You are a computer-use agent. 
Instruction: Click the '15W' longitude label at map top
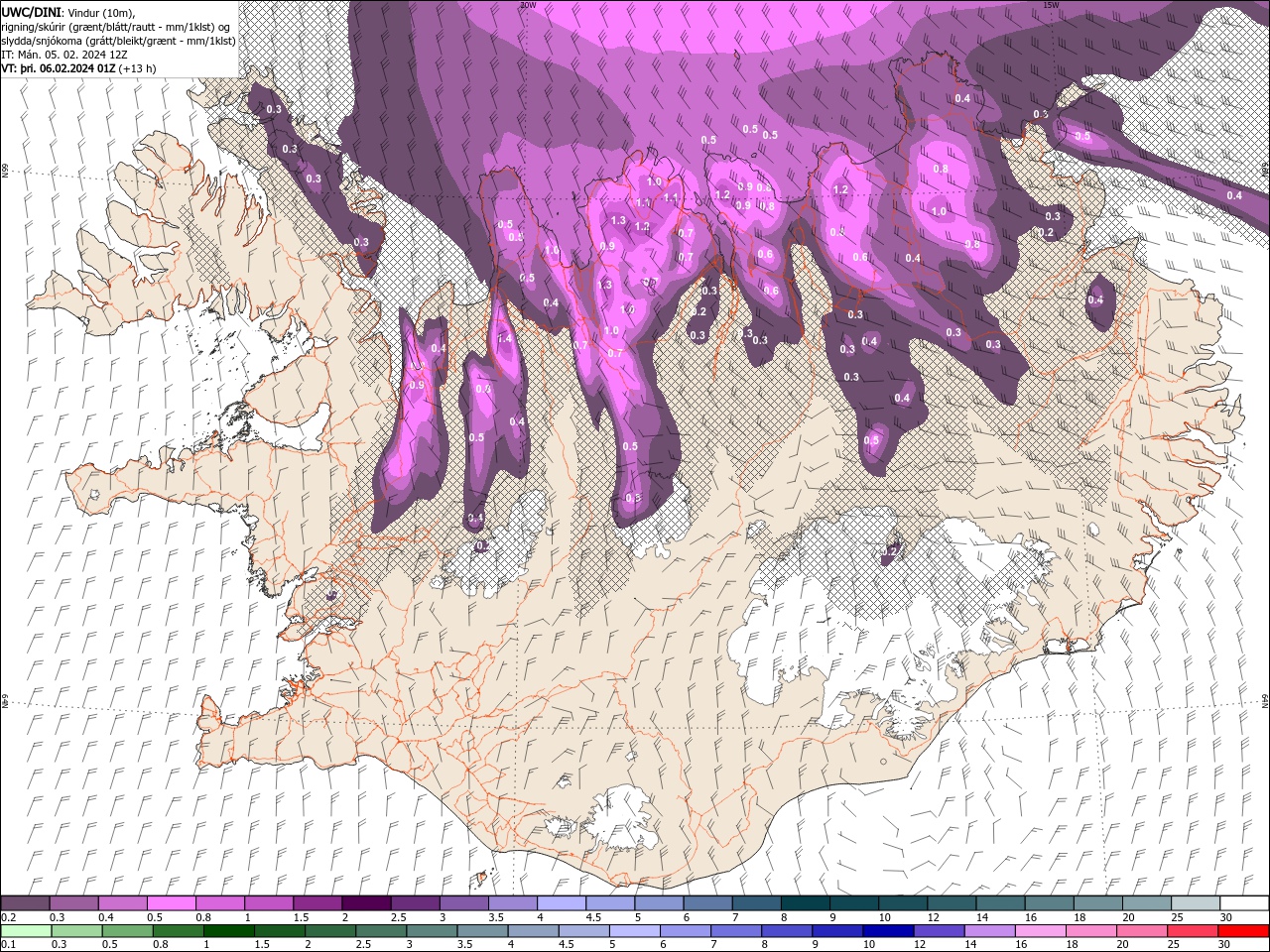pos(1050,5)
